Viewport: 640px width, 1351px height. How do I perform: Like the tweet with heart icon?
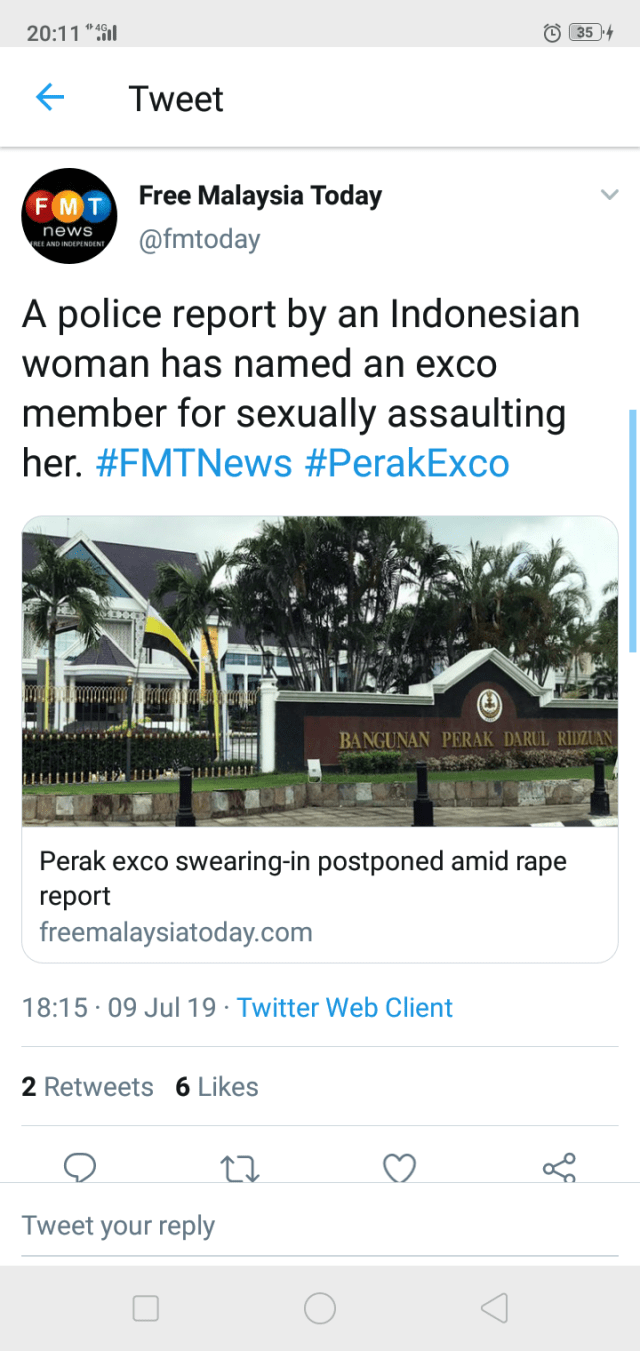pos(399,1167)
